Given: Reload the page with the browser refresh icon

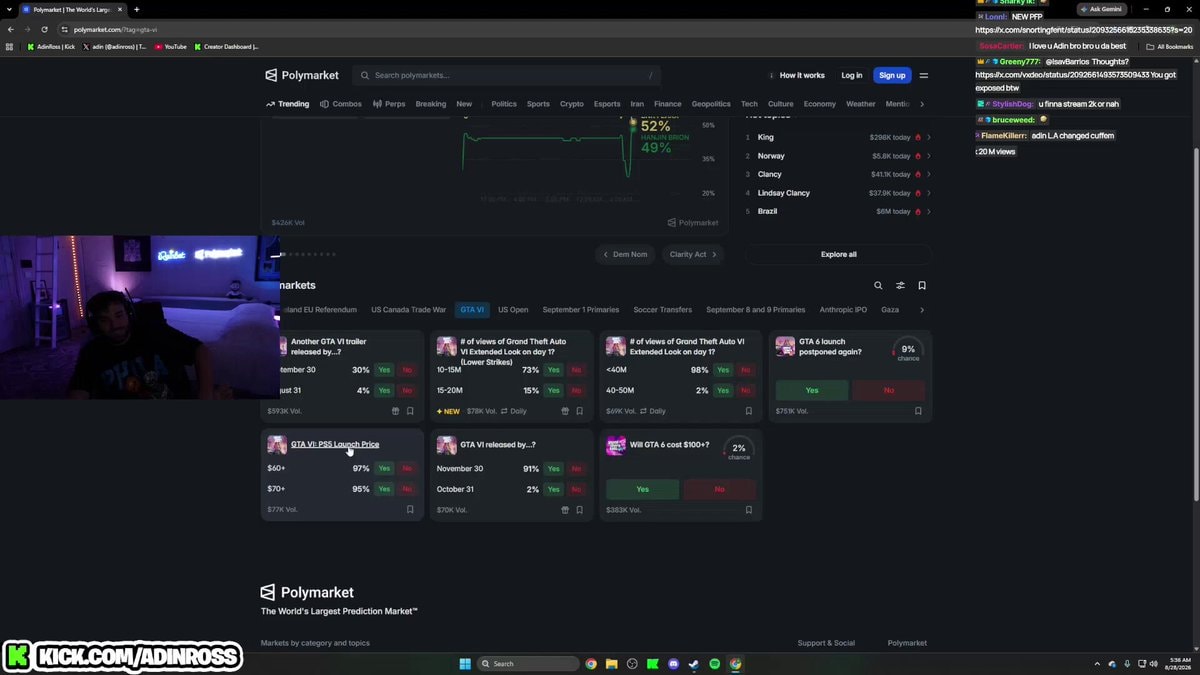Looking at the screenshot, I should click(x=44, y=29).
